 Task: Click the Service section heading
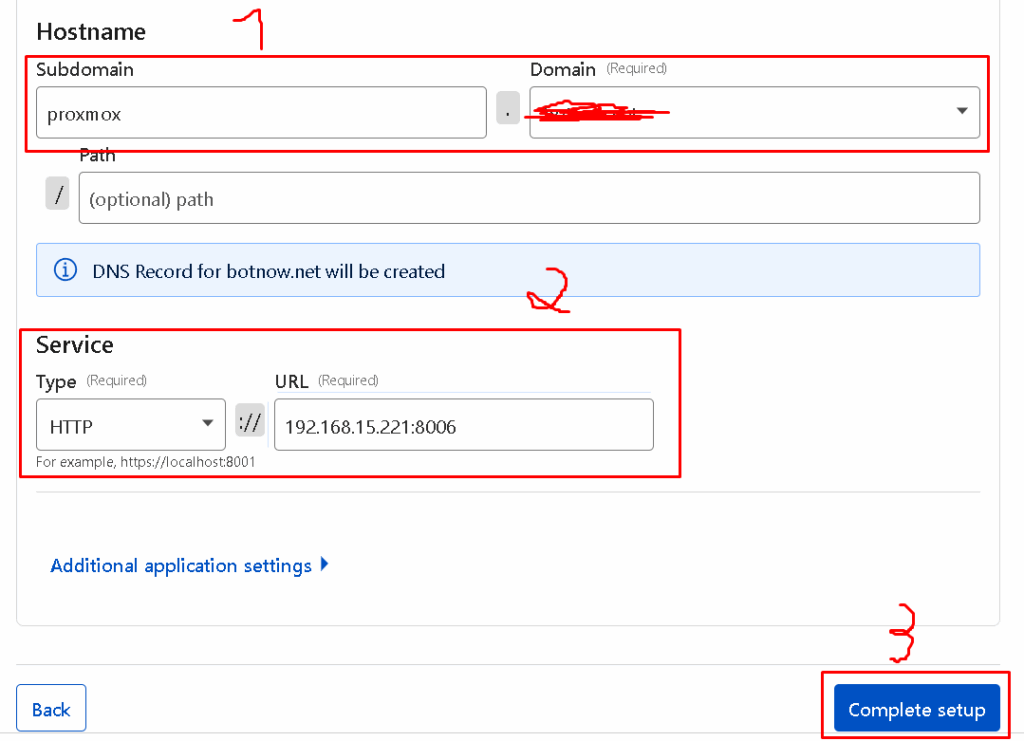[74, 345]
